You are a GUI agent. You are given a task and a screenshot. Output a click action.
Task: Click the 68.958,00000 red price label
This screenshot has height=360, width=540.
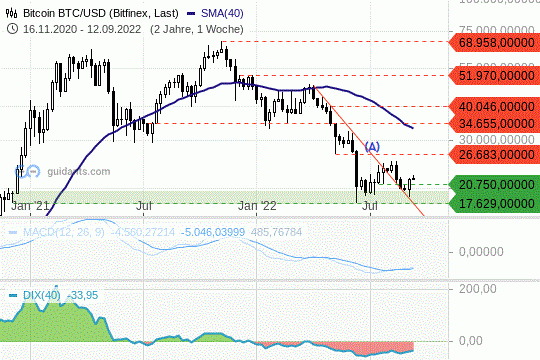point(496,43)
